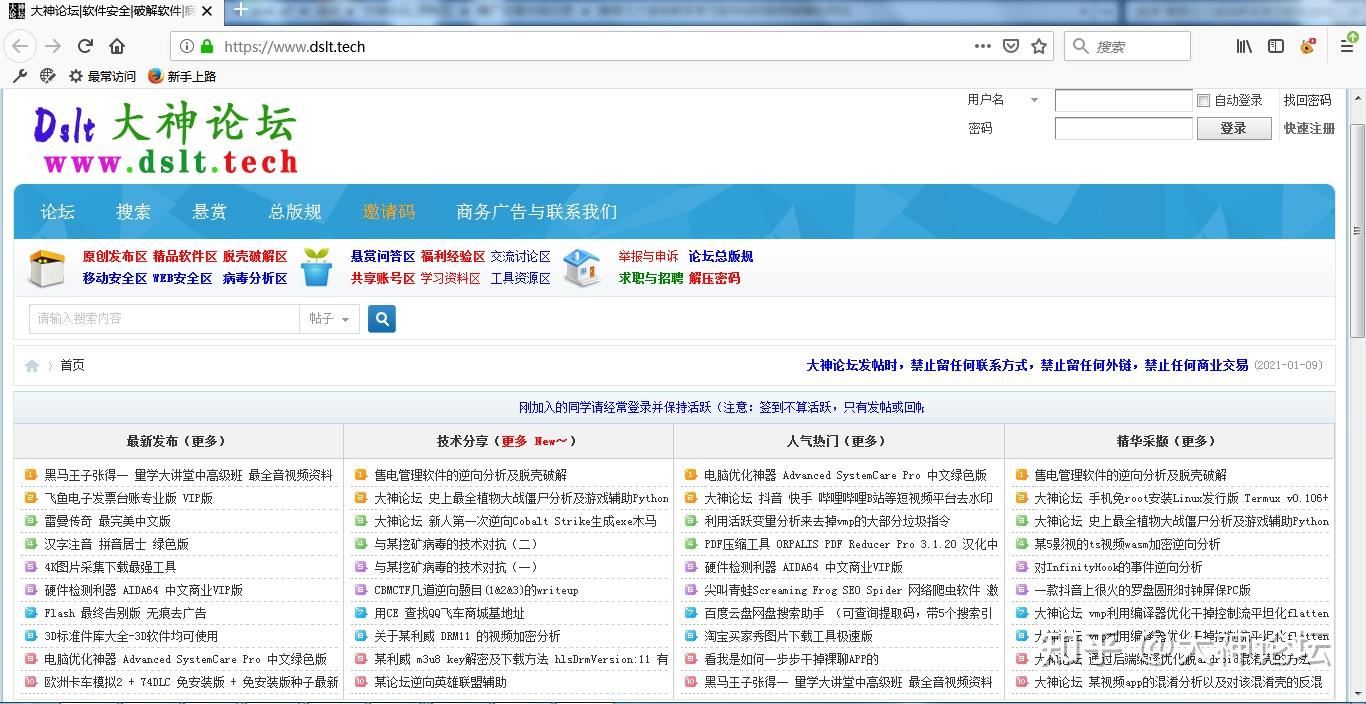Open post 淘宝买家秀图片下载工具极速版

tap(788, 636)
